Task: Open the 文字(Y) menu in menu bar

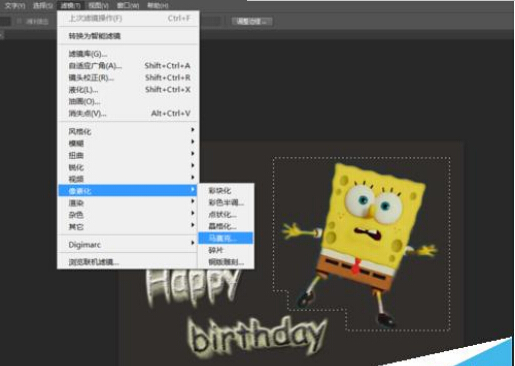Action: click(14, 5)
